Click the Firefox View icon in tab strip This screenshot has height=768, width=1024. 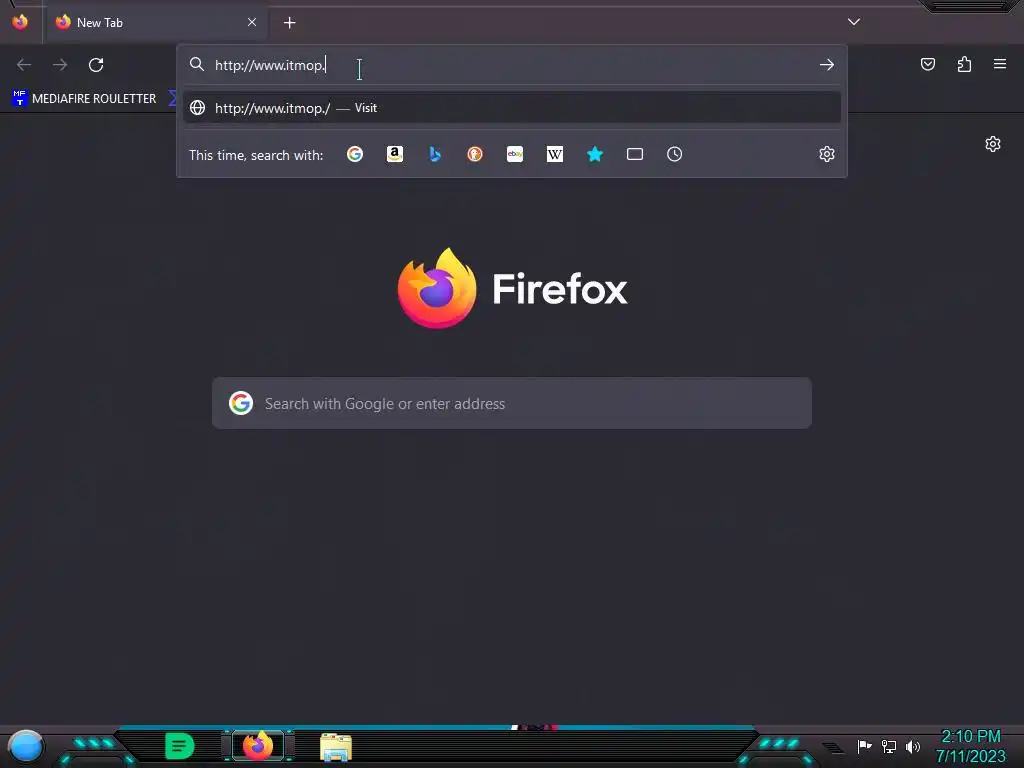[x=20, y=22]
